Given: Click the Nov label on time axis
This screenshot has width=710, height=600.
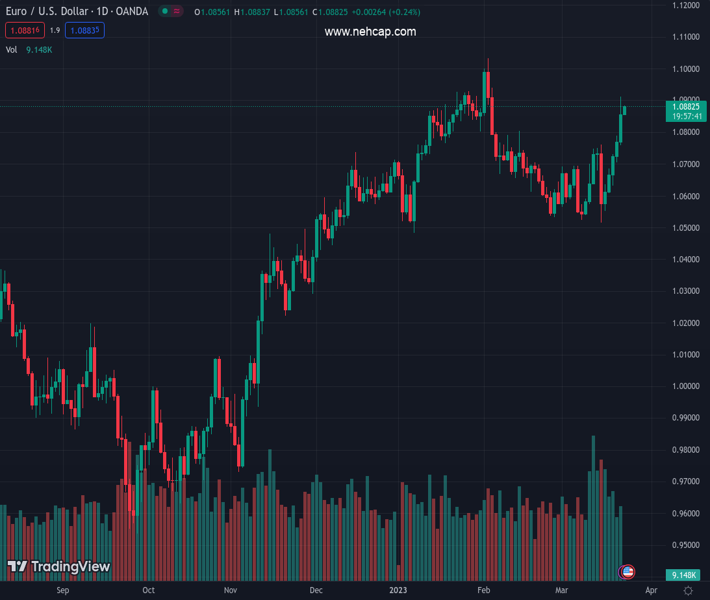Looking at the screenshot, I should (231, 591).
